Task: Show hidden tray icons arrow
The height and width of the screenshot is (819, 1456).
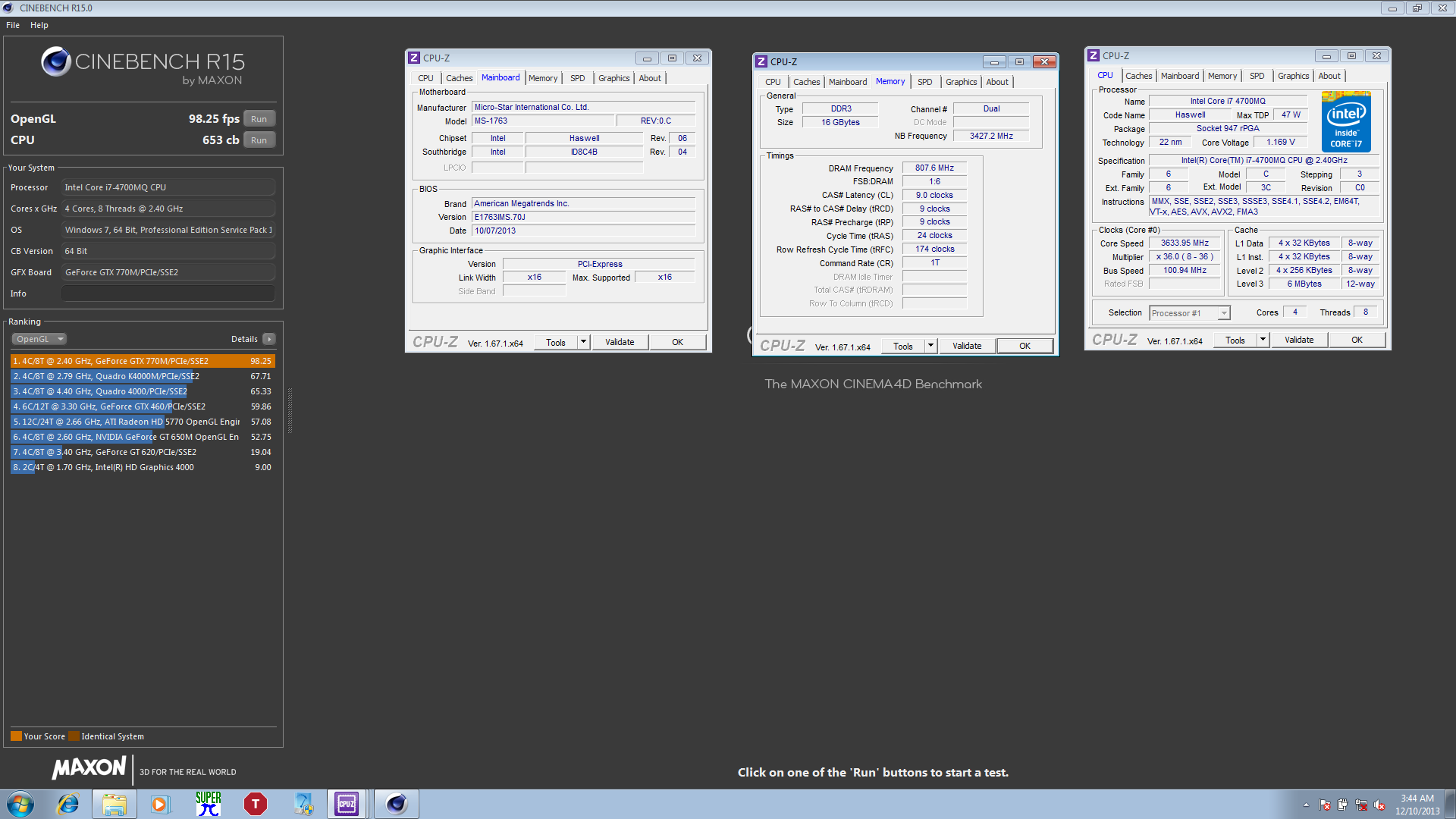Action: click(1306, 805)
